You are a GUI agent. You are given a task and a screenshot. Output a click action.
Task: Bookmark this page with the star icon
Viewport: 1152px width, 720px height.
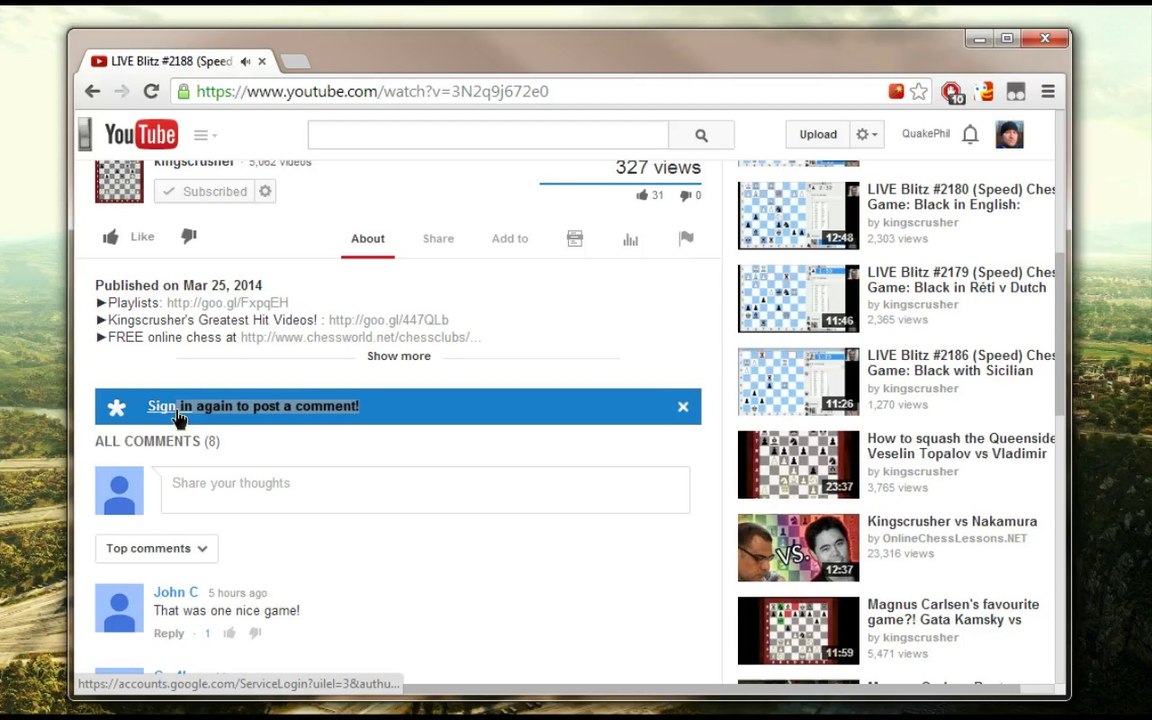pyautogui.click(x=918, y=91)
